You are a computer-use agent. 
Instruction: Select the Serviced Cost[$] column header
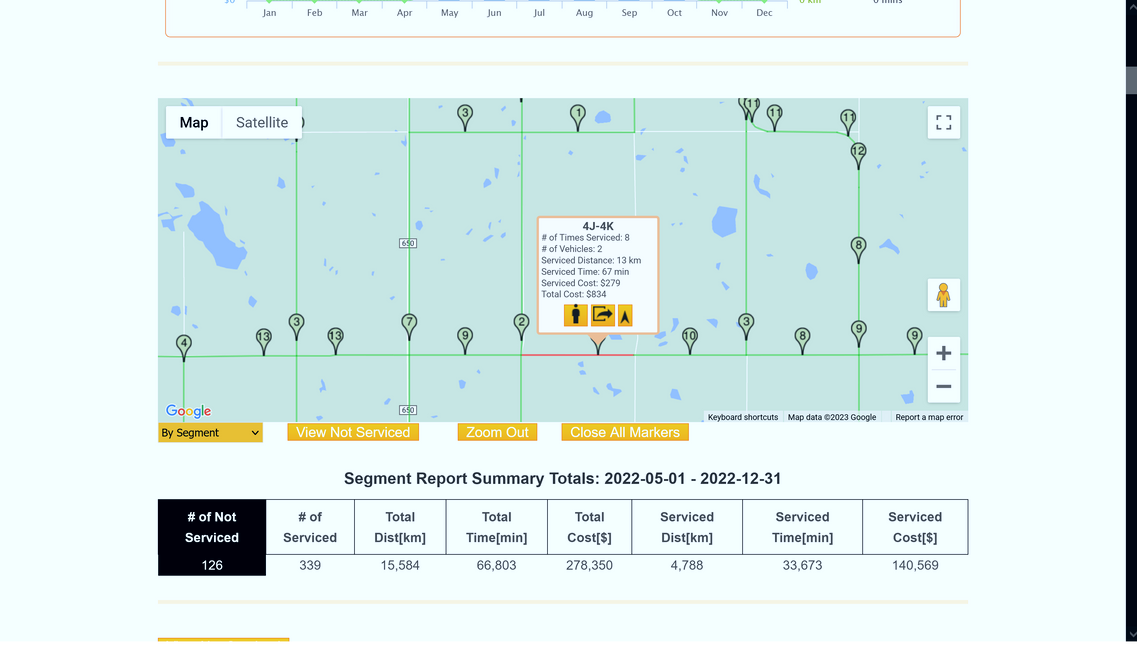click(915, 527)
